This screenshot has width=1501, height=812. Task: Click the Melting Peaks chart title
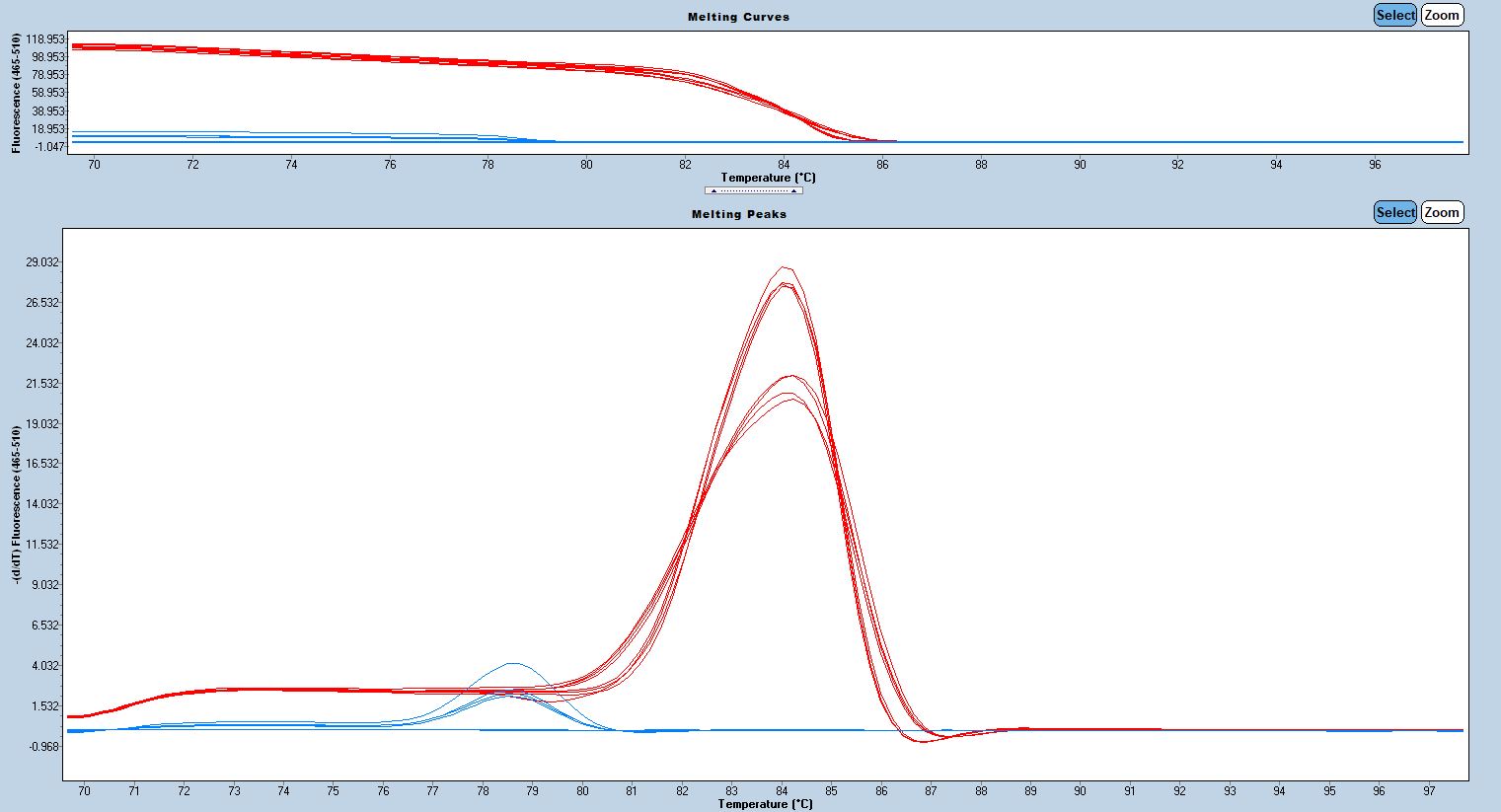(x=738, y=214)
